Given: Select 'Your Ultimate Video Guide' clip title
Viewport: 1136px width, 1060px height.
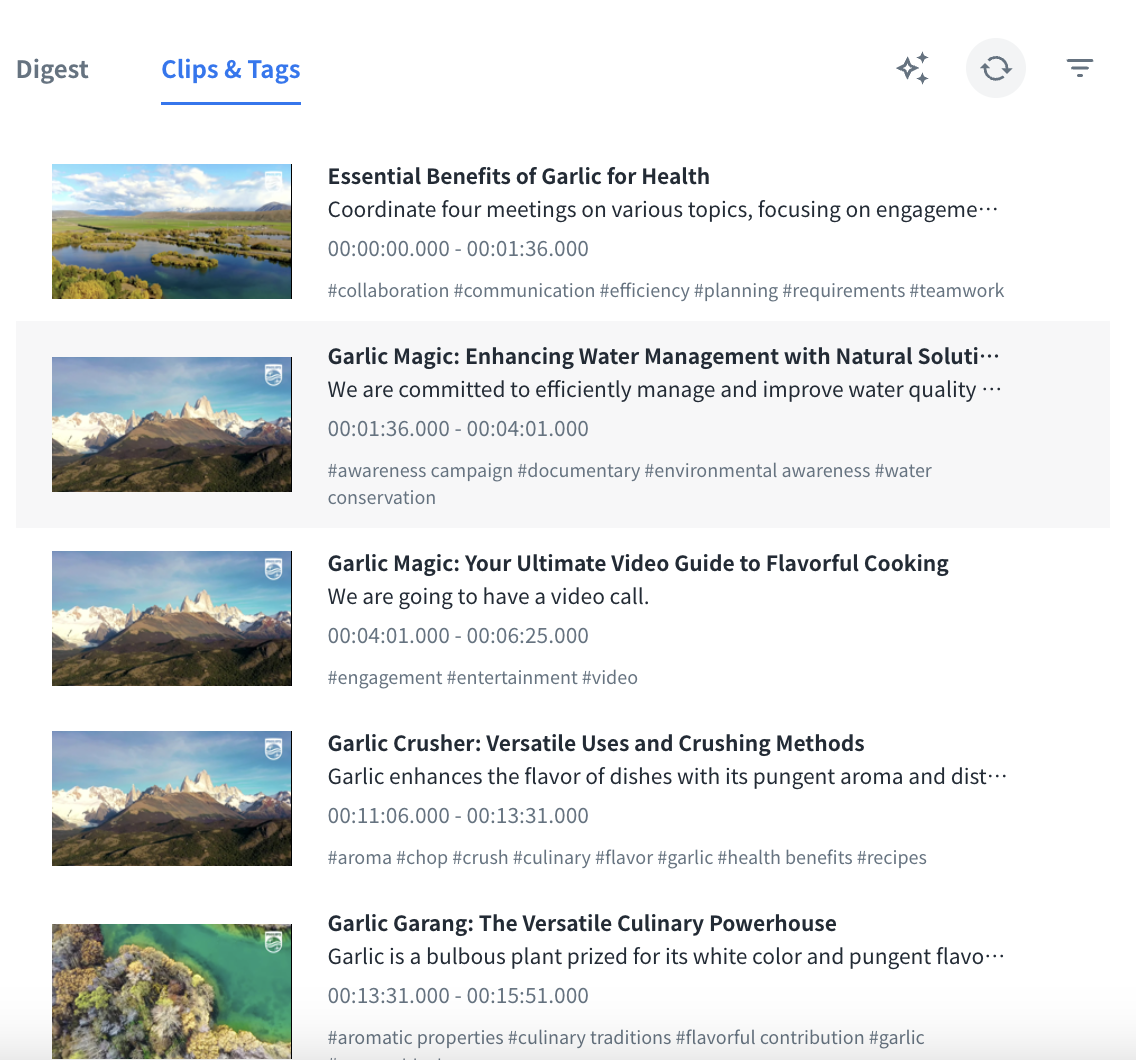Looking at the screenshot, I should tap(638, 563).
